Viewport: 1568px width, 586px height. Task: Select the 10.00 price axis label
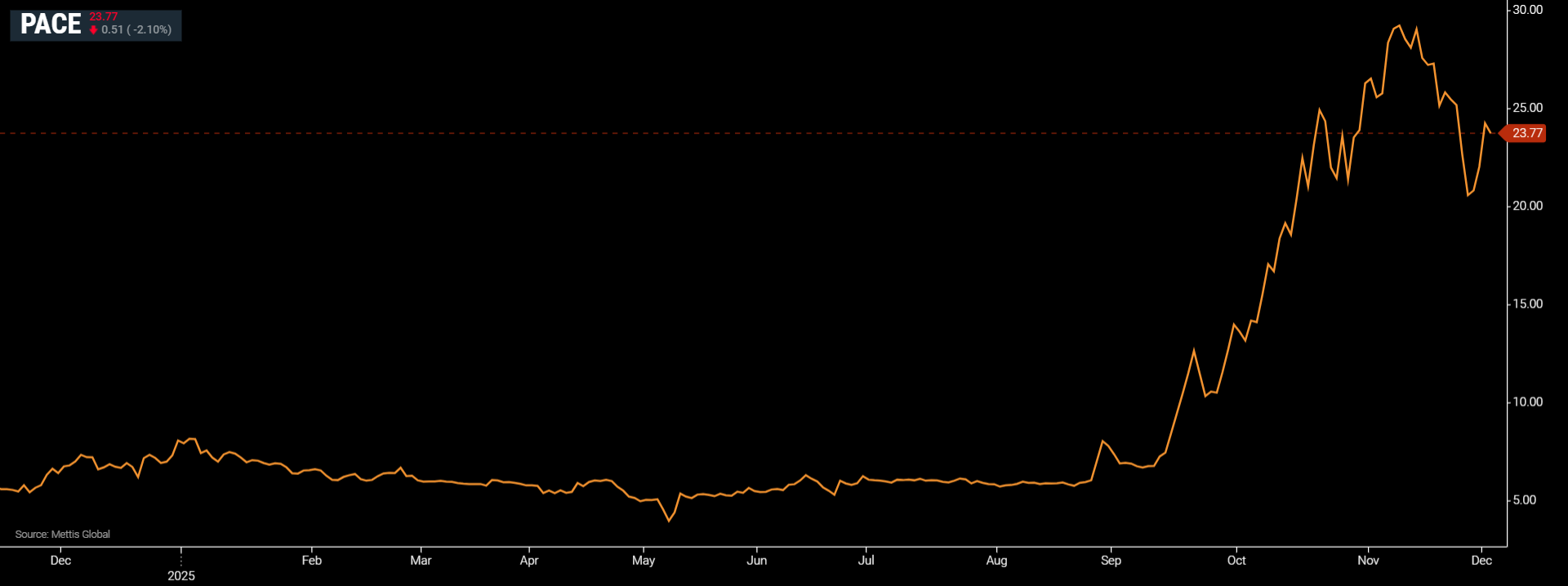click(x=1527, y=402)
